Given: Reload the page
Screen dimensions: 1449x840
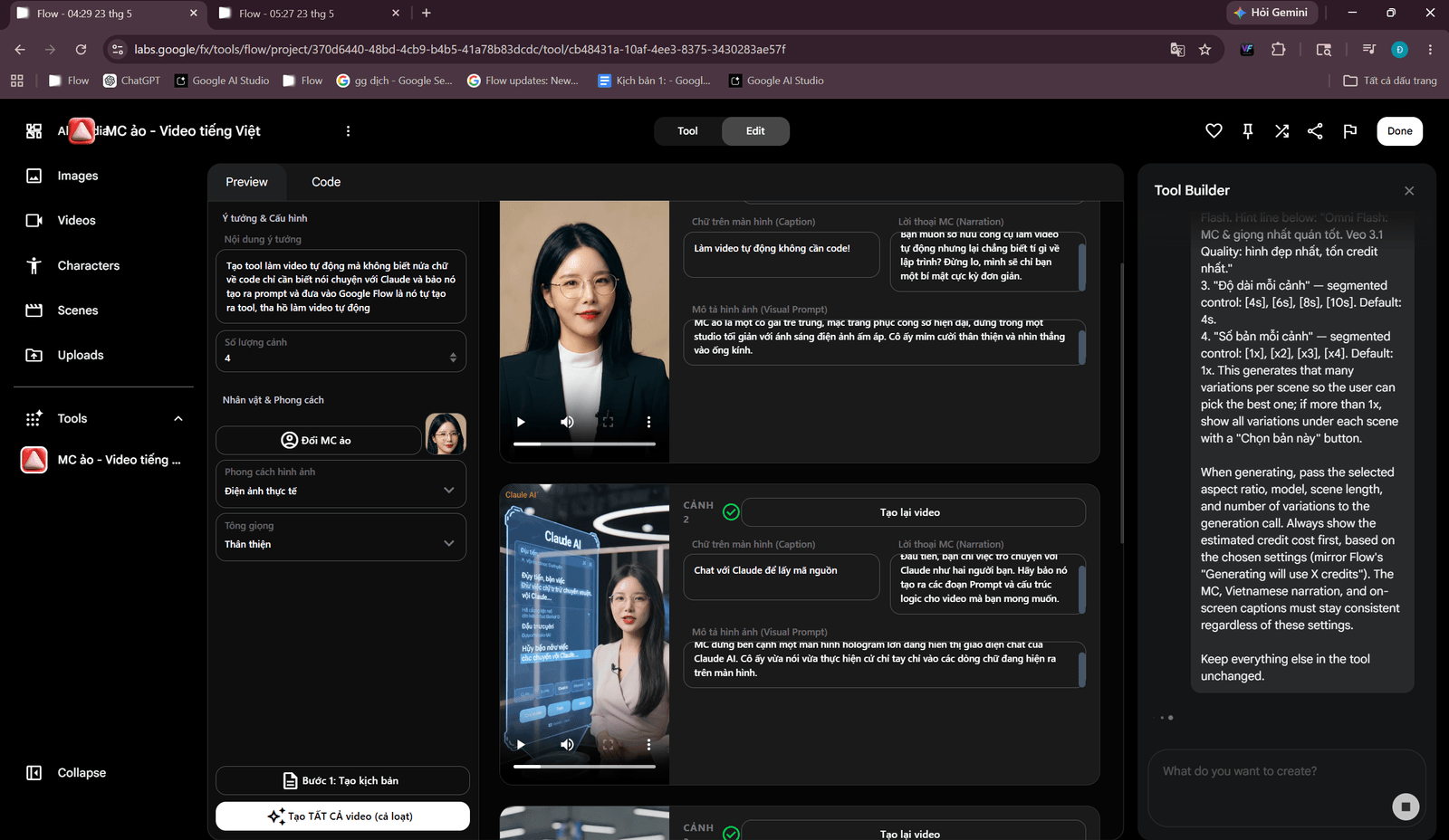Looking at the screenshot, I should (81, 50).
